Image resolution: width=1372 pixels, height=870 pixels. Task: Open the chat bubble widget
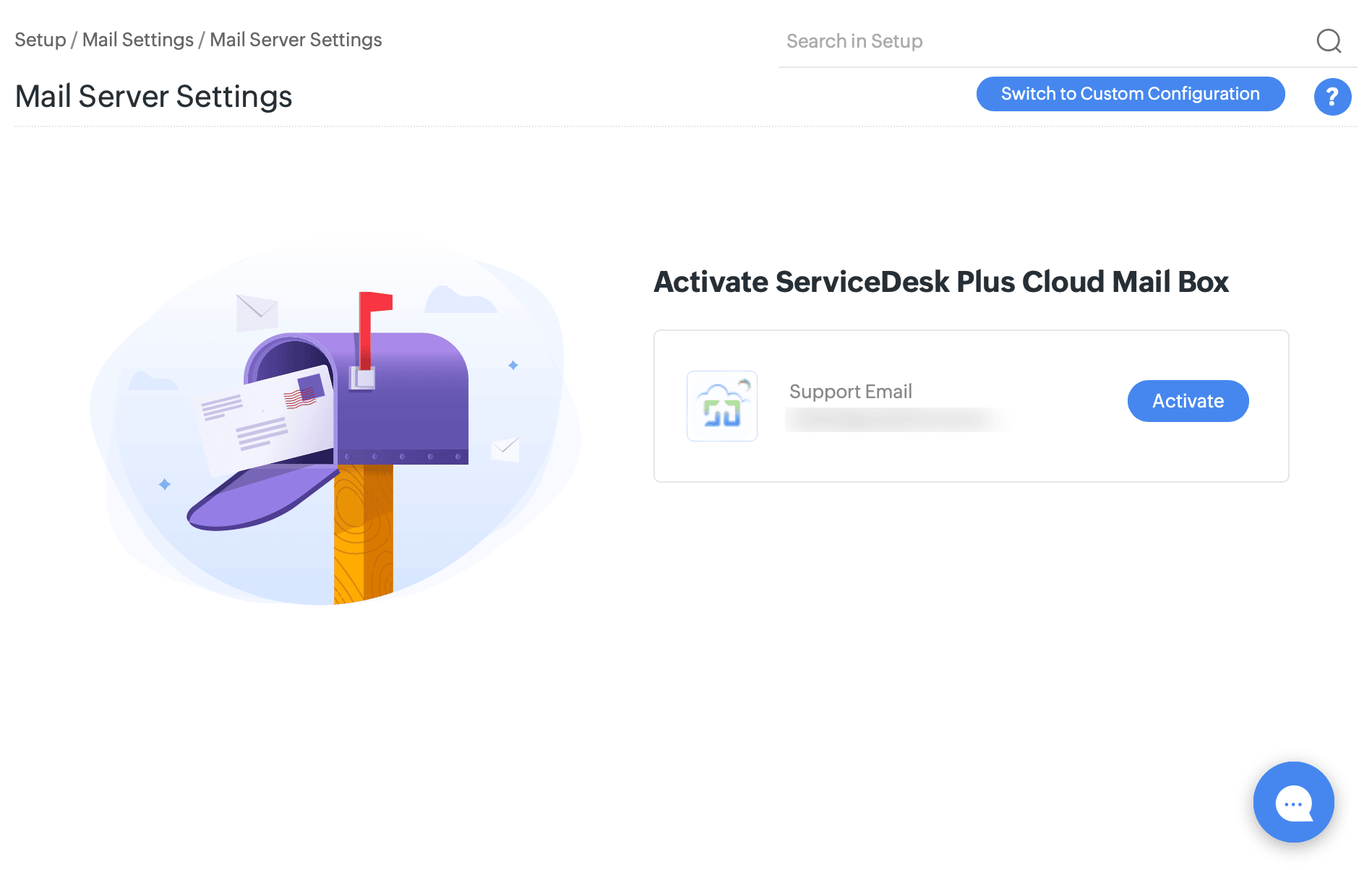1293,802
